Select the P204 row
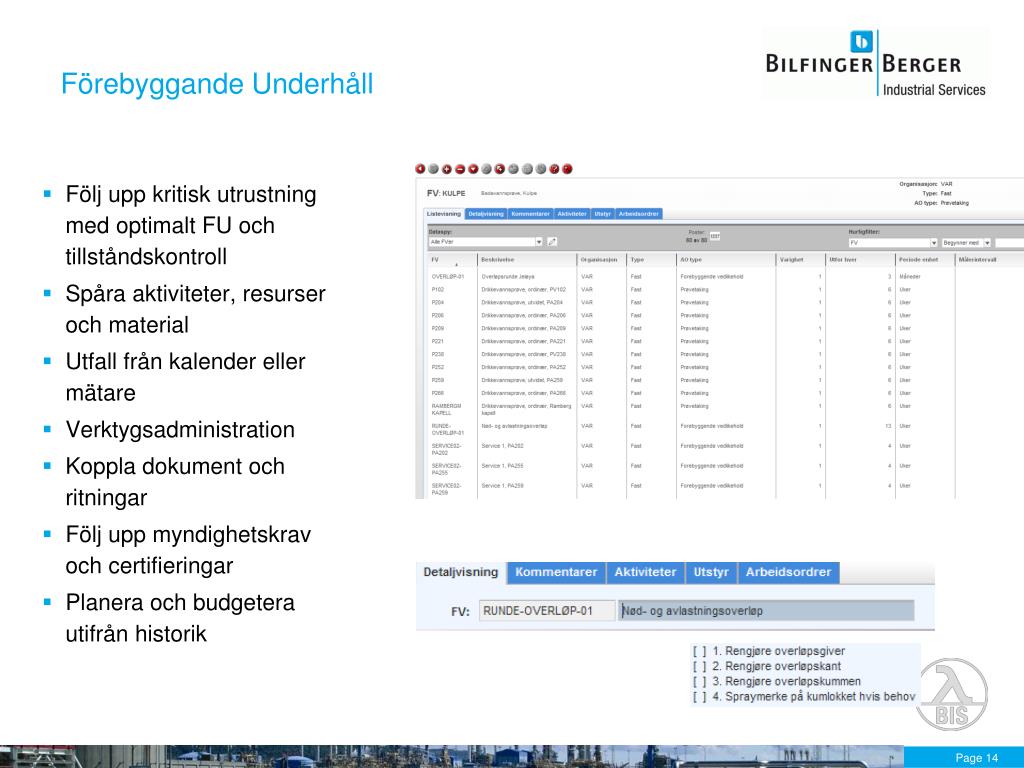Screen dimensions: 1024x768 (725, 302)
